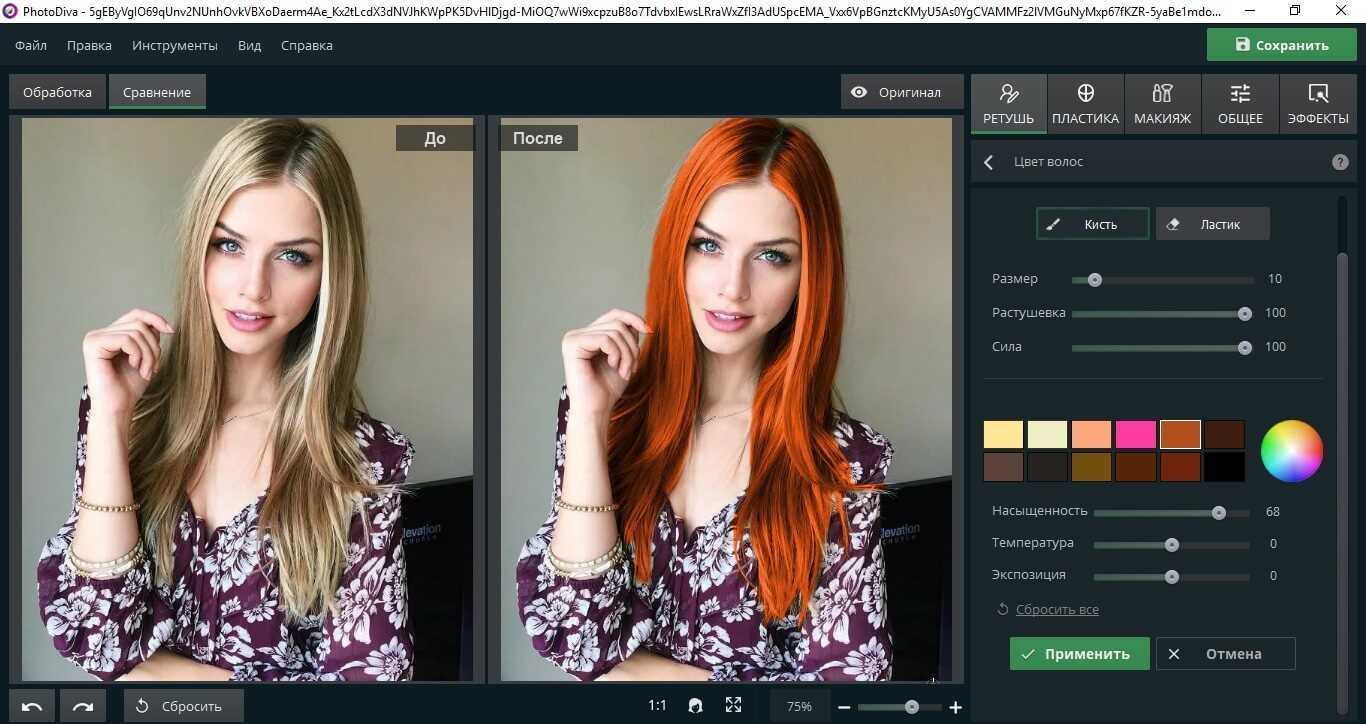
Task: Click the redo arrow icon
Action: (83, 706)
